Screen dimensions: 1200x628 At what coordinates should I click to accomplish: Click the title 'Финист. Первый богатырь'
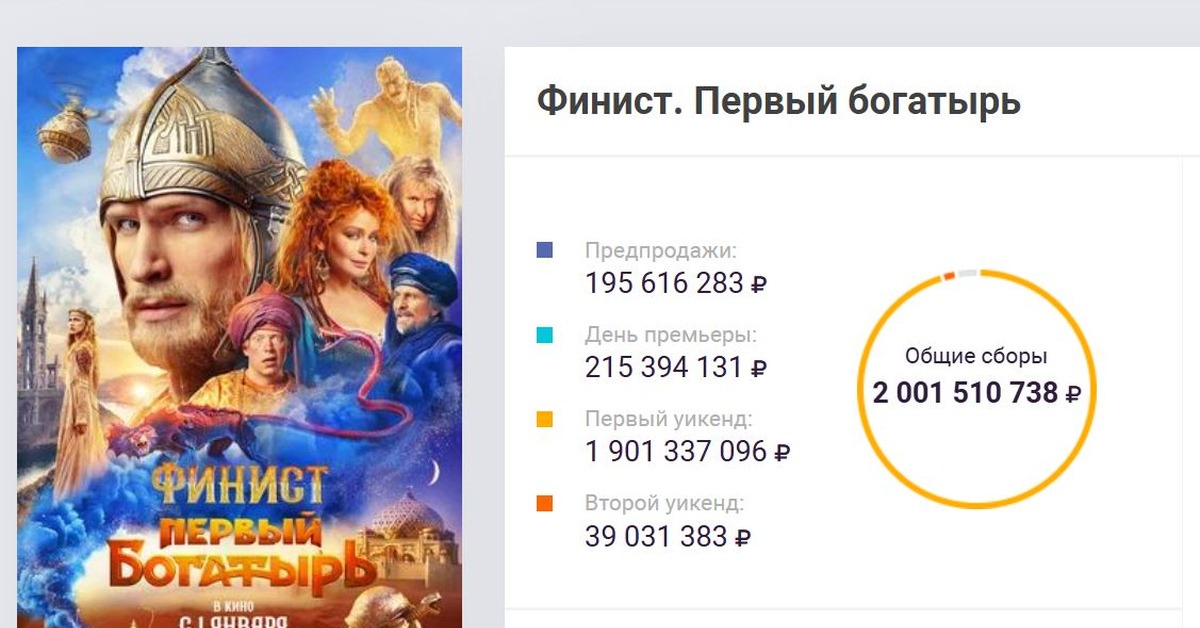(778, 102)
